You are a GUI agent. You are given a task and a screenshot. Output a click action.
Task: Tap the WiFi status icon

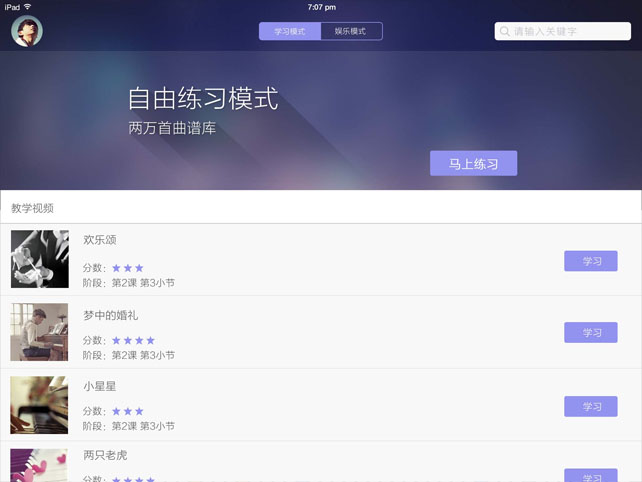click(x=27, y=7)
